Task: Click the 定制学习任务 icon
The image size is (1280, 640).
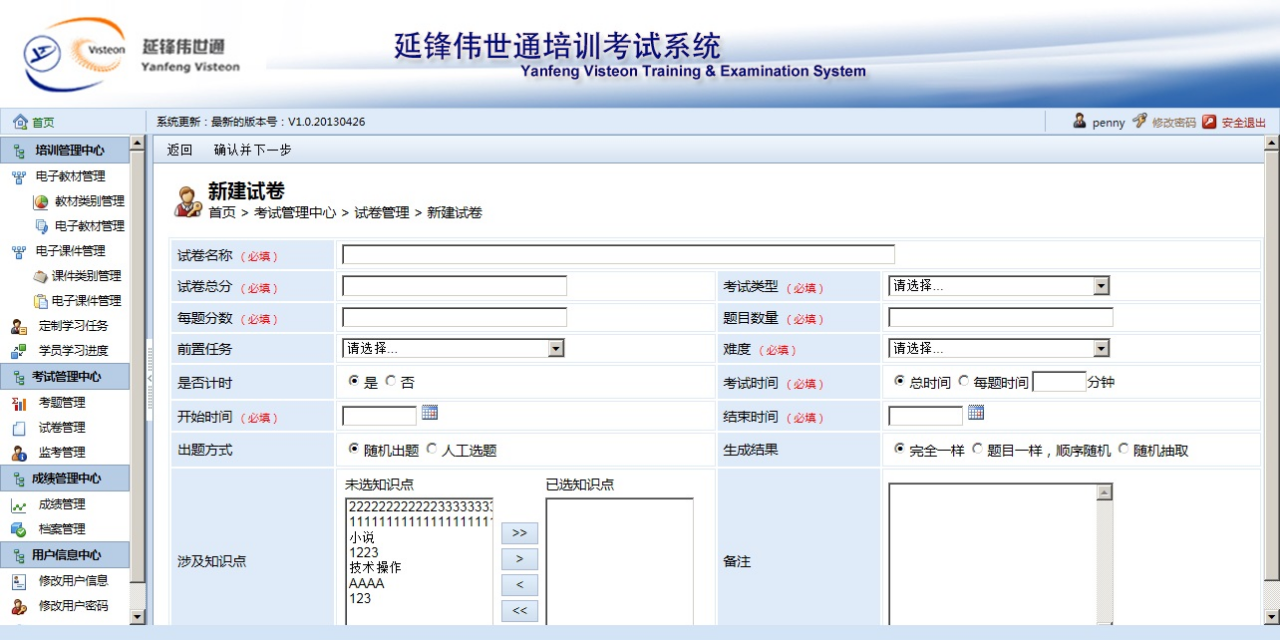Action: (x=19, y=326)
